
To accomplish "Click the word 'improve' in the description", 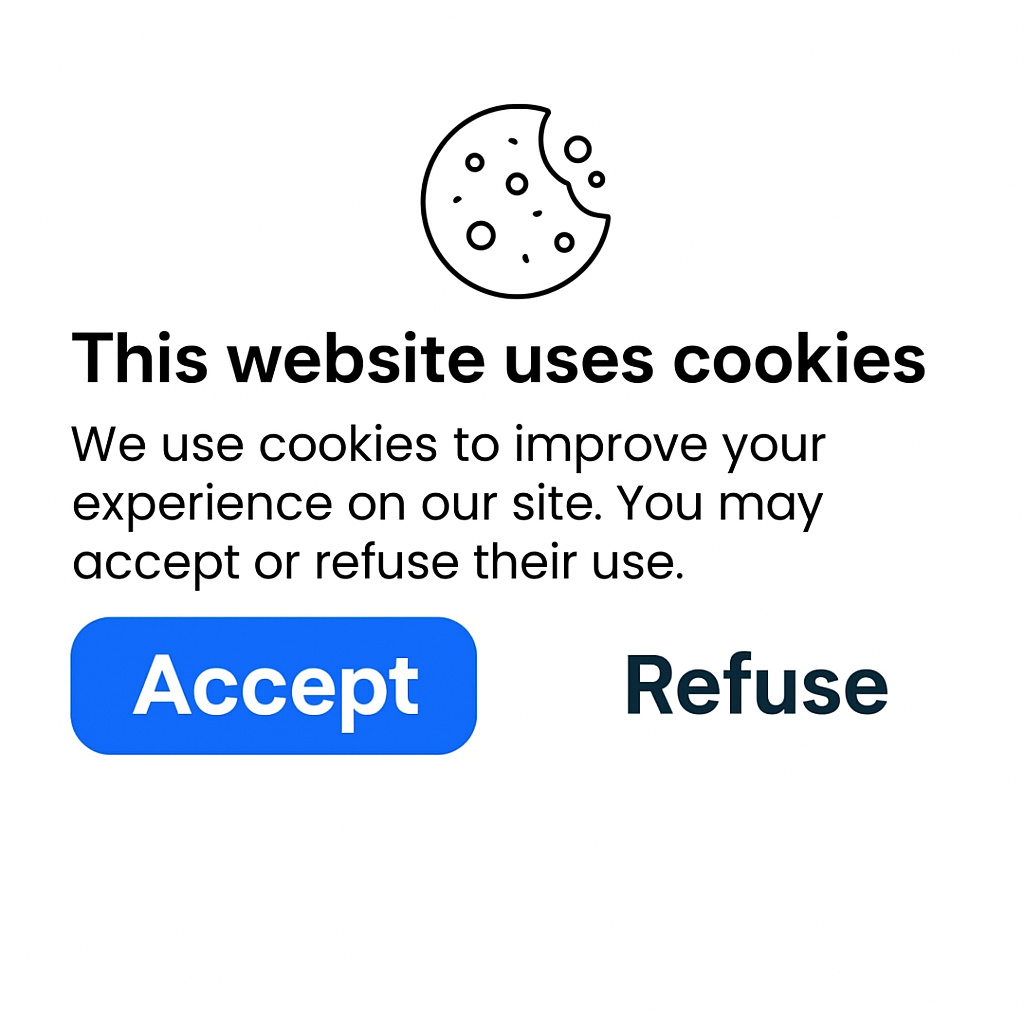I will (x=611, y=446).
